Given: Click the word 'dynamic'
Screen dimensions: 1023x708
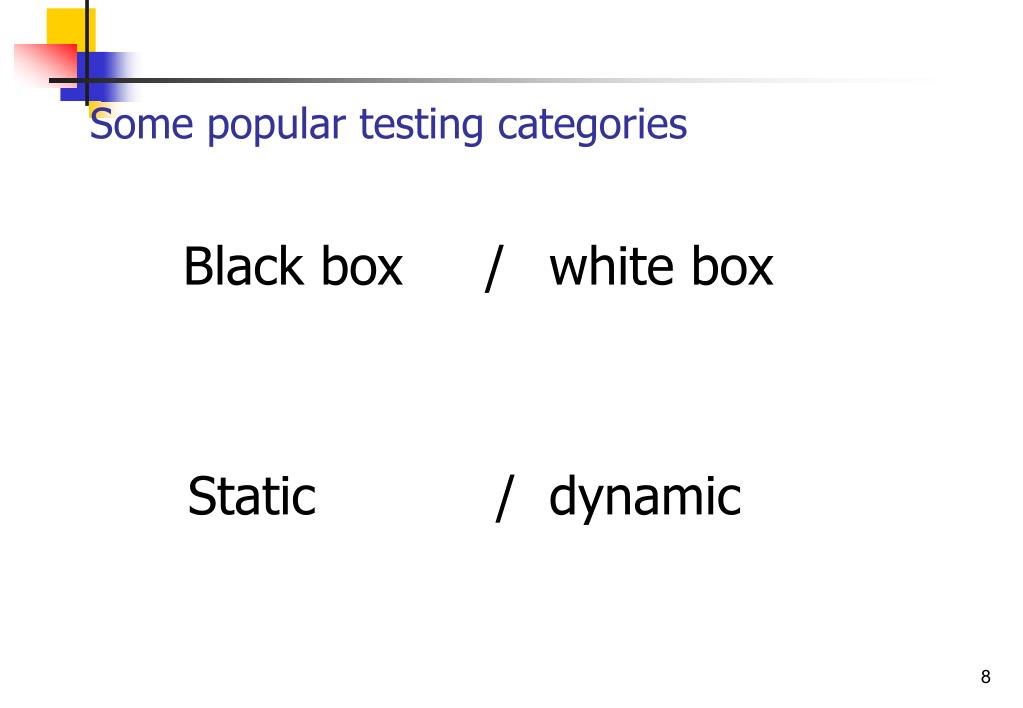Looking at the screenshot, I should coord(645,500).
